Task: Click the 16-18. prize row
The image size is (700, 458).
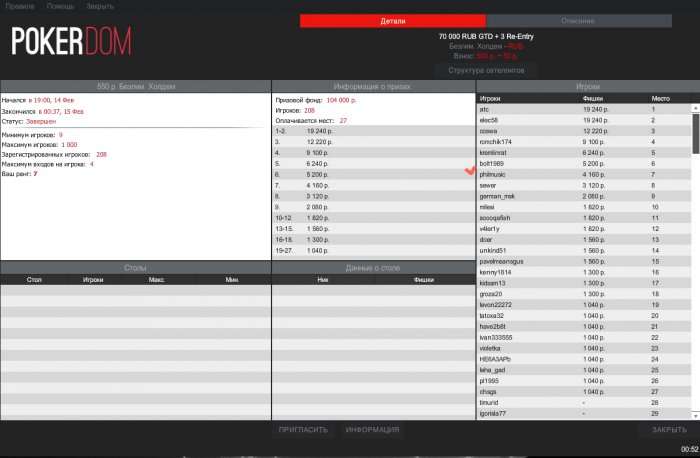Action: click(x=374, y=240)
